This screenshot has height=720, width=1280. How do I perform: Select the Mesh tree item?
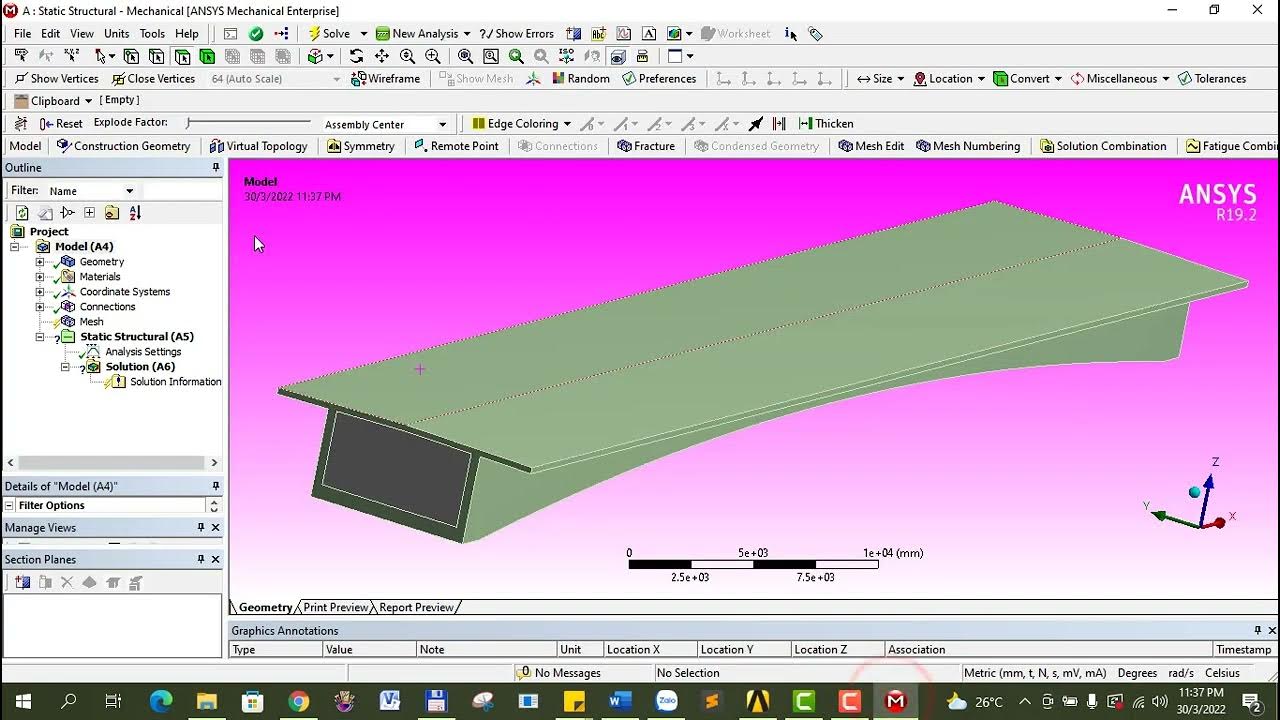(91, 322)
